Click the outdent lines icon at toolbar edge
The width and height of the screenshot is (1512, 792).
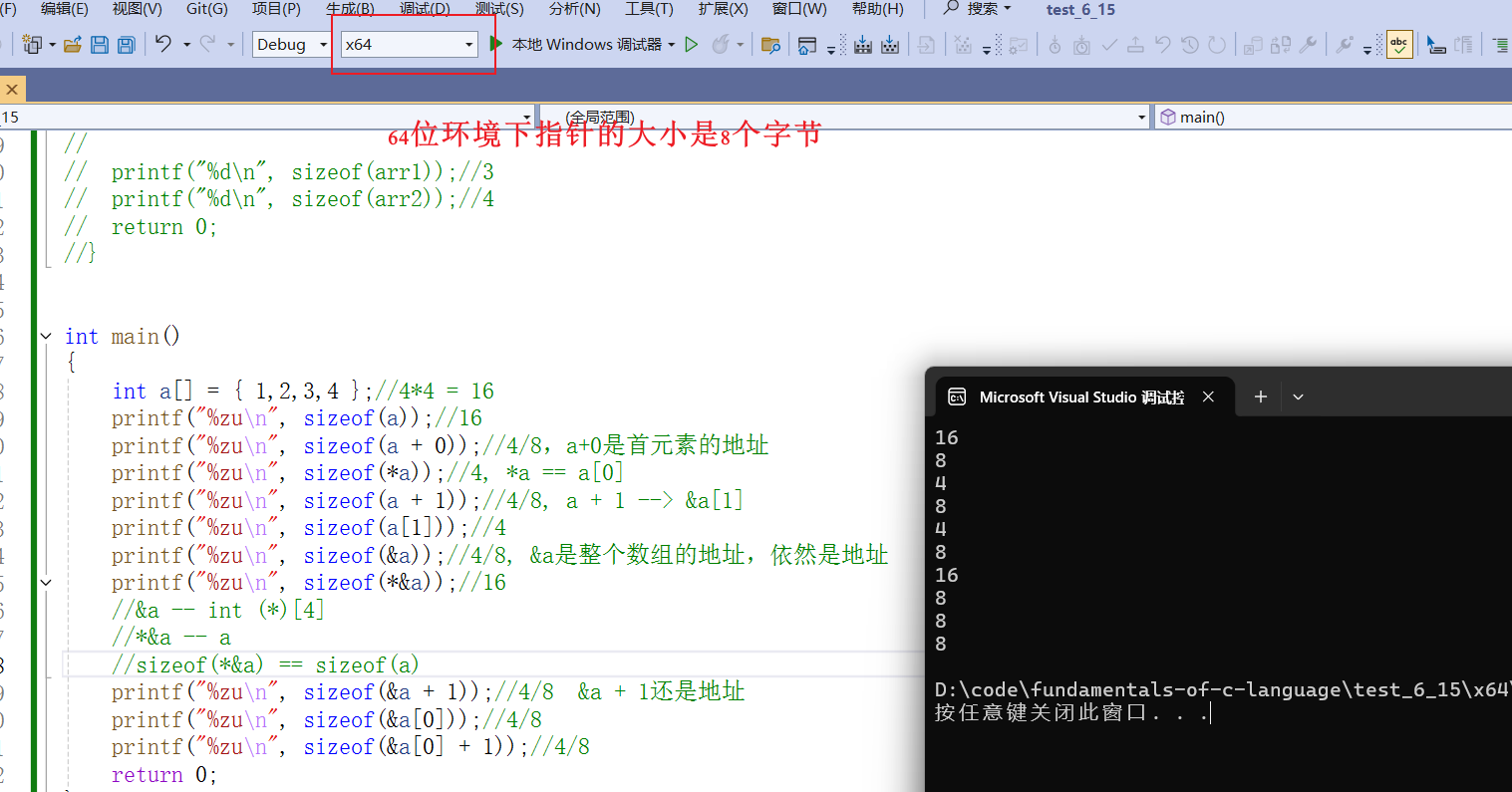coord(1500,45)
